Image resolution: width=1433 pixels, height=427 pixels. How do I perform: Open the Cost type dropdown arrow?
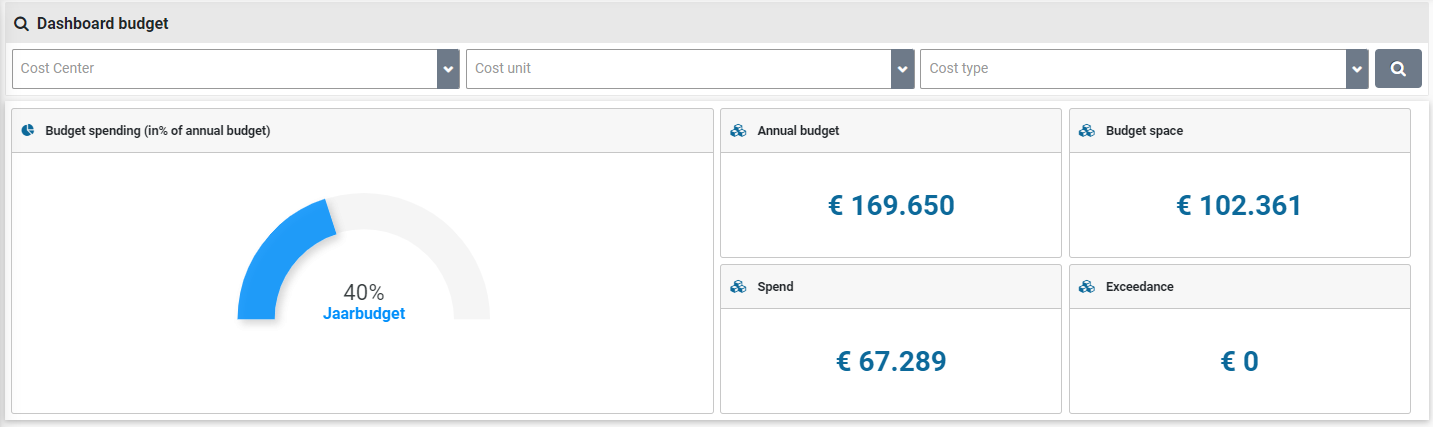click(x=1357, y=69)
